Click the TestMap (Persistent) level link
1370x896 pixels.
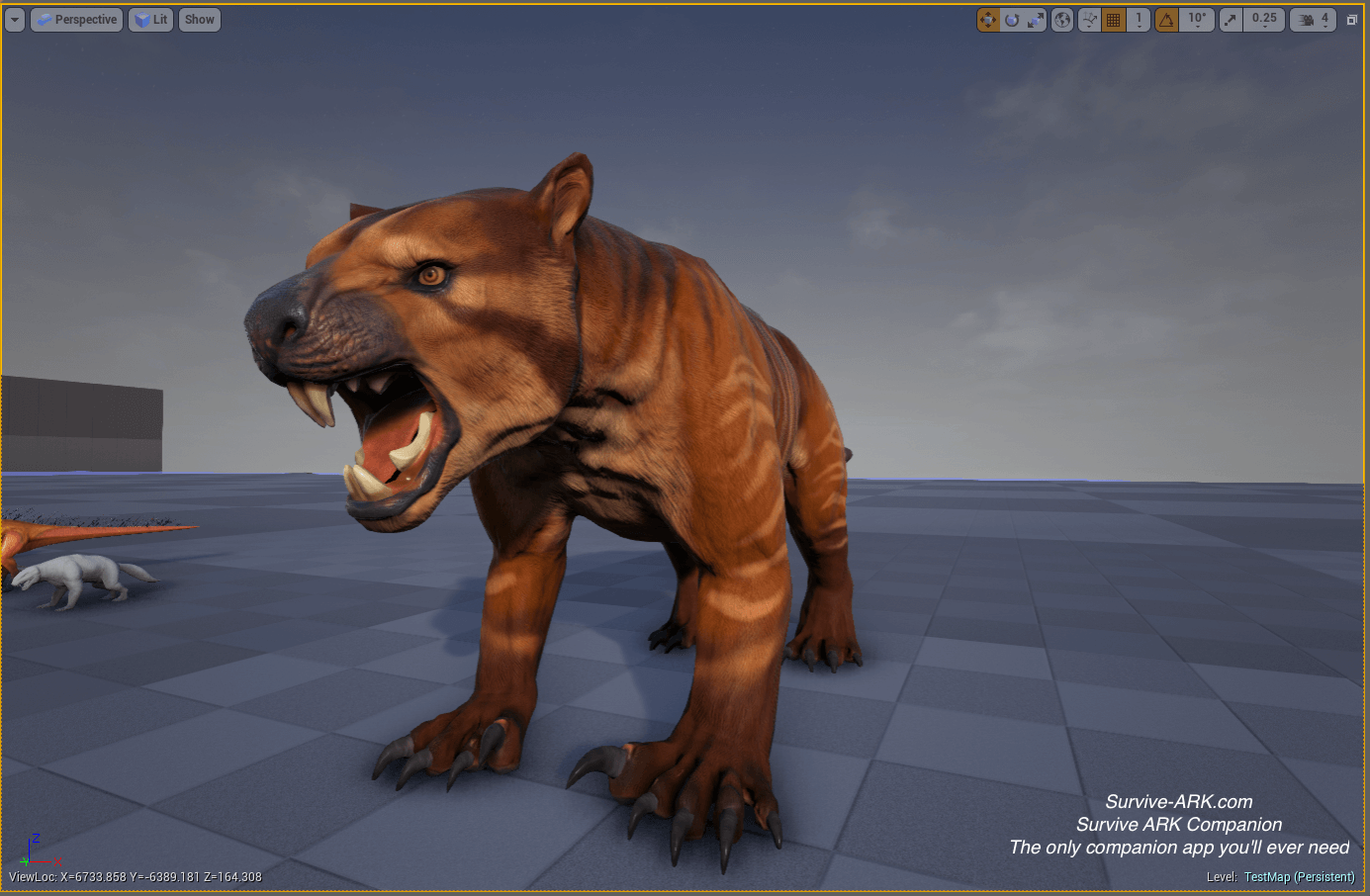coord(1299,877)
